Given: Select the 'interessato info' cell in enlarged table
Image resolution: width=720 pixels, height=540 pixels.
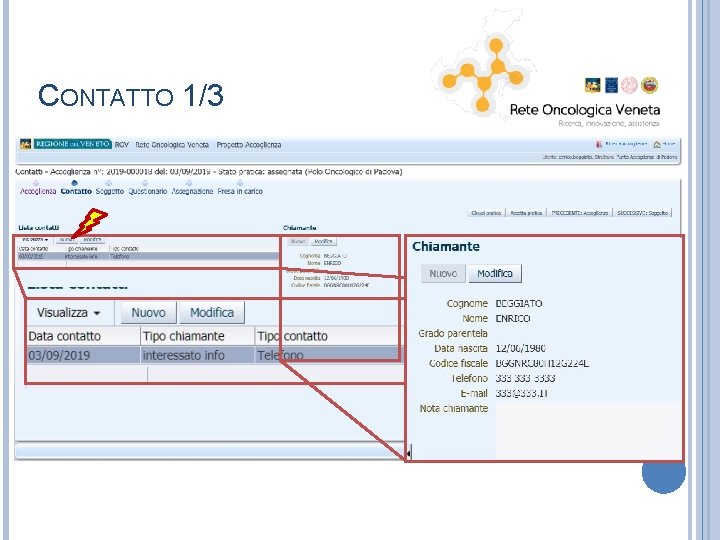Looking at the screenshot, I should tap(197, 355).
